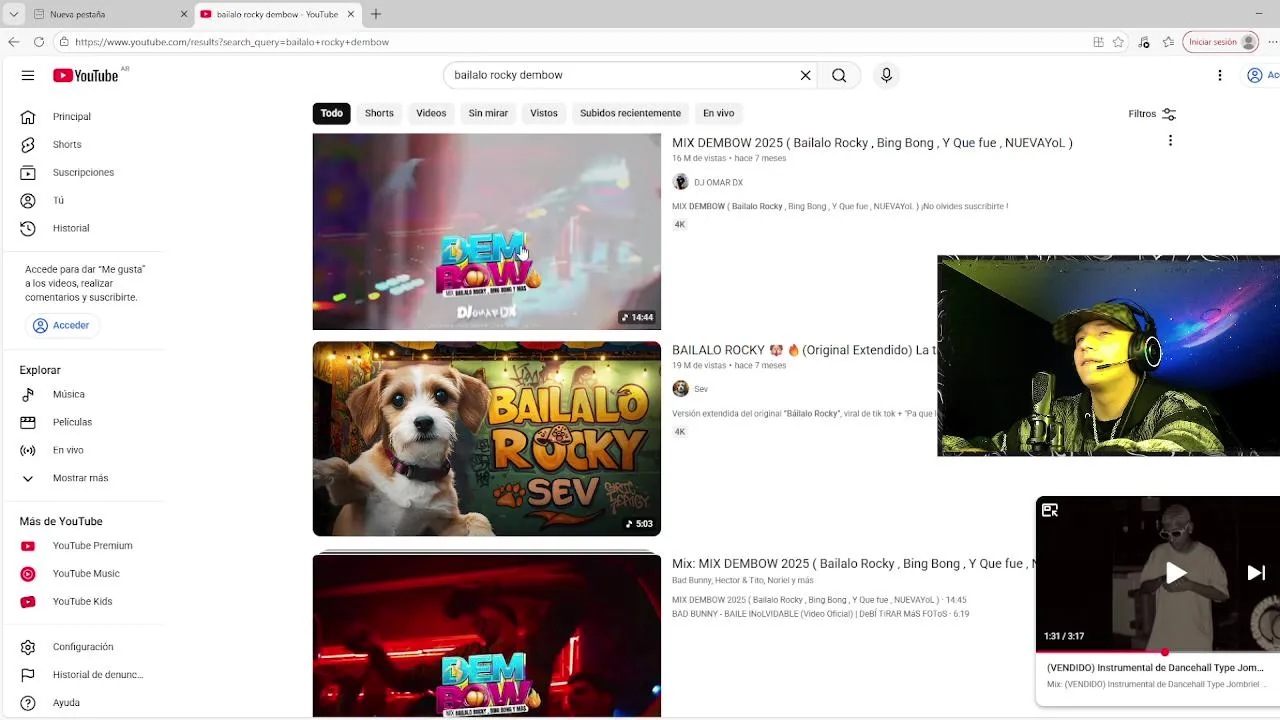Seek on the miniplayer red progress bar
Viewport: 1280px width, 720px height.
tap(1158, 652)
